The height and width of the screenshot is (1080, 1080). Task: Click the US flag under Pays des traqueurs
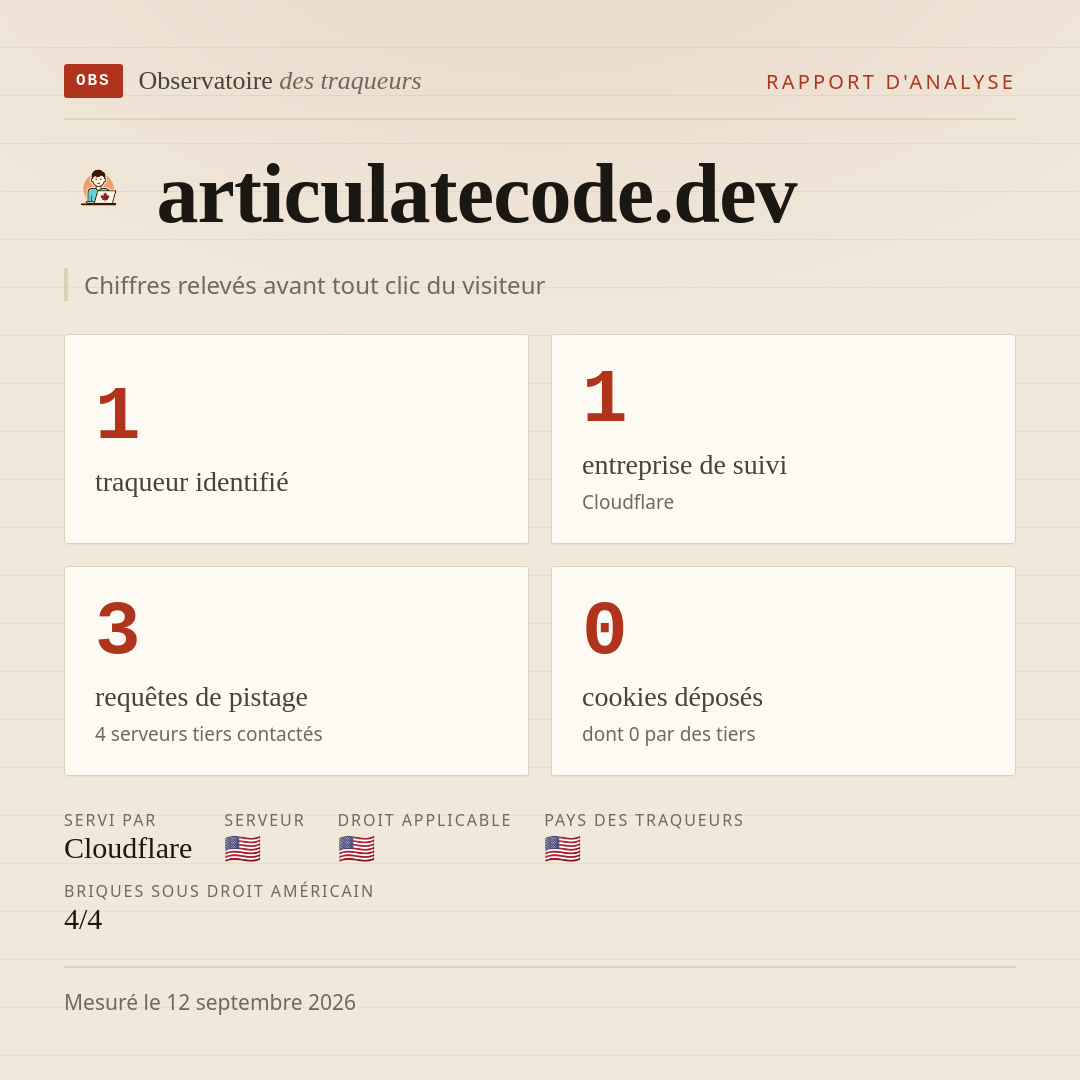[562, 849]
